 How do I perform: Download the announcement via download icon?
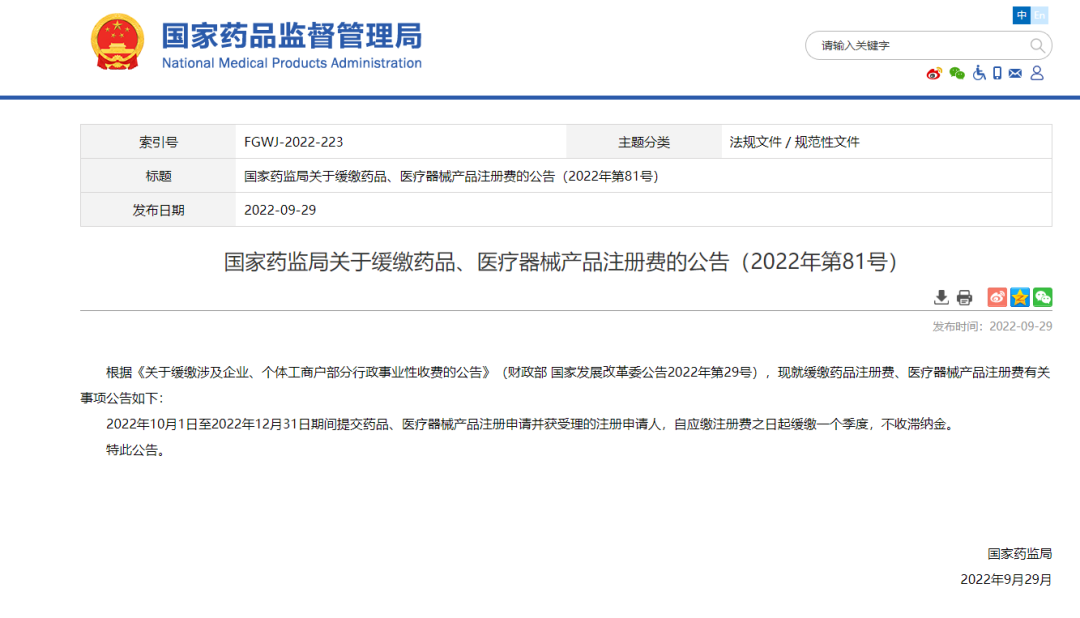point(941,297)
